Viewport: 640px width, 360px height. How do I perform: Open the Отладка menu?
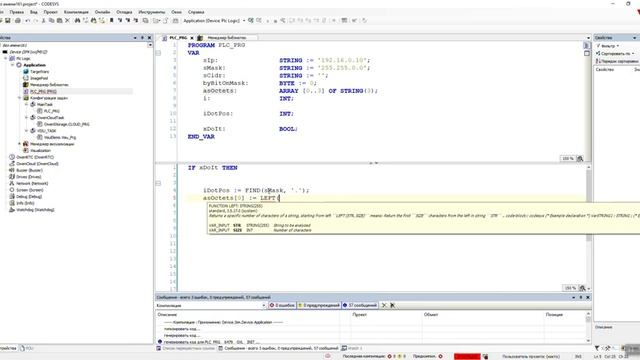tap(124, 12)
